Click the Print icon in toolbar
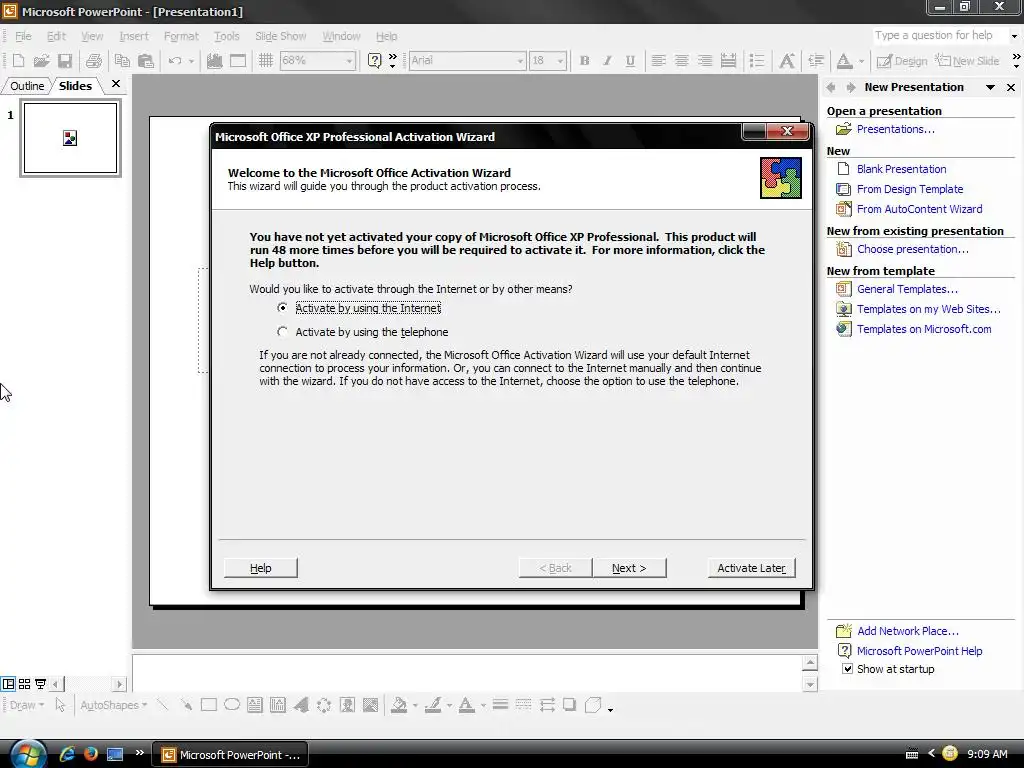The width and height of the screenshot is (1024, 768). click(x=93, y=61)
